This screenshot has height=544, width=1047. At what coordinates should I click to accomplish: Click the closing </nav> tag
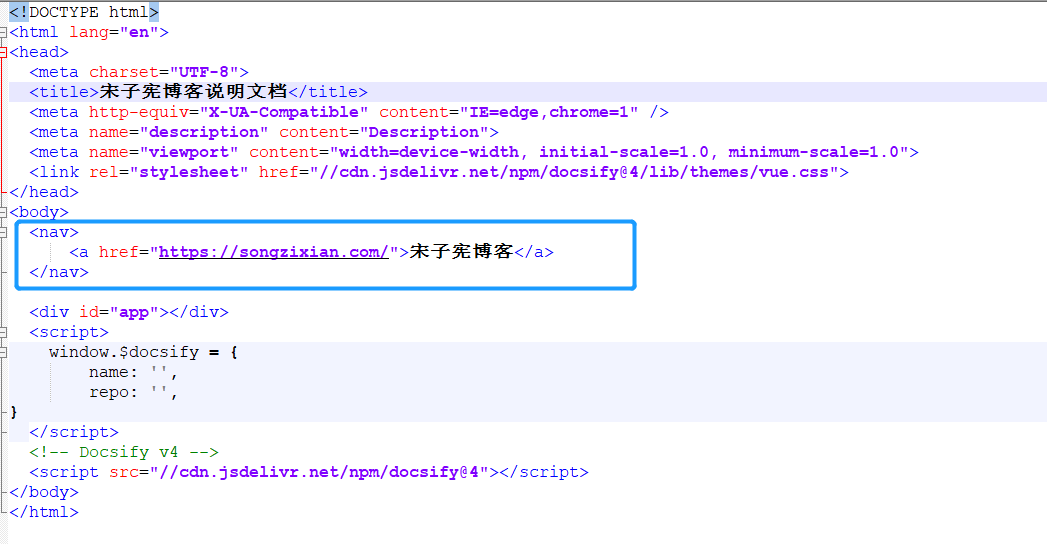59,272
